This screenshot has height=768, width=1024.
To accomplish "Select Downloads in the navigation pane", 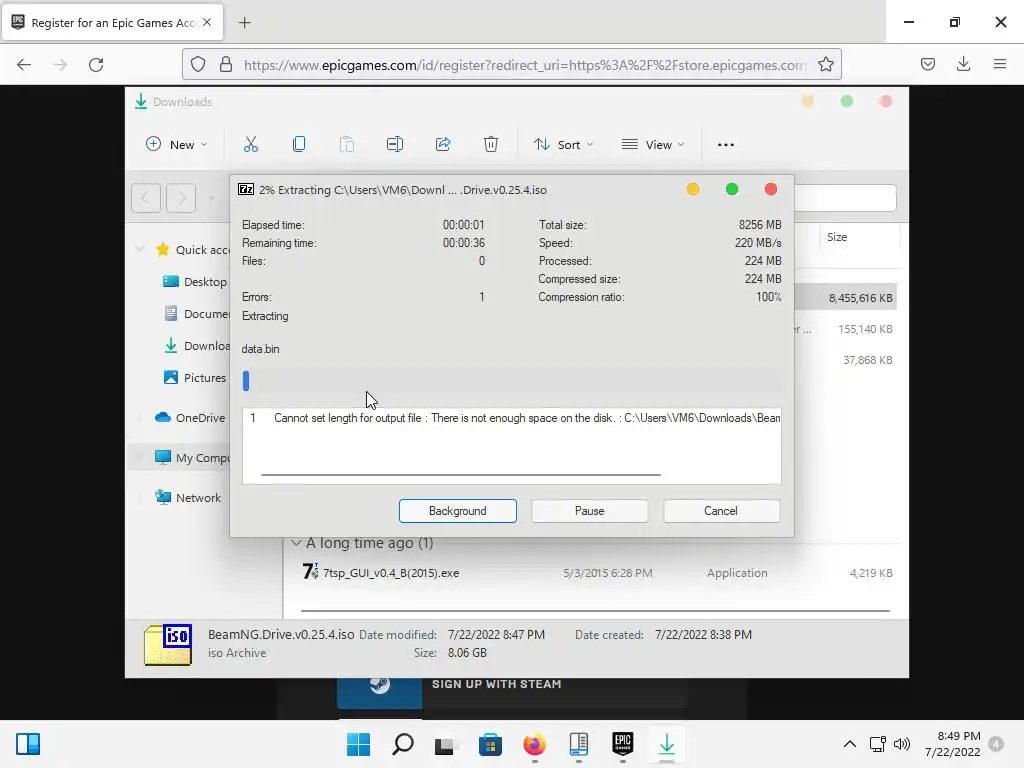I will coord(197,345).
